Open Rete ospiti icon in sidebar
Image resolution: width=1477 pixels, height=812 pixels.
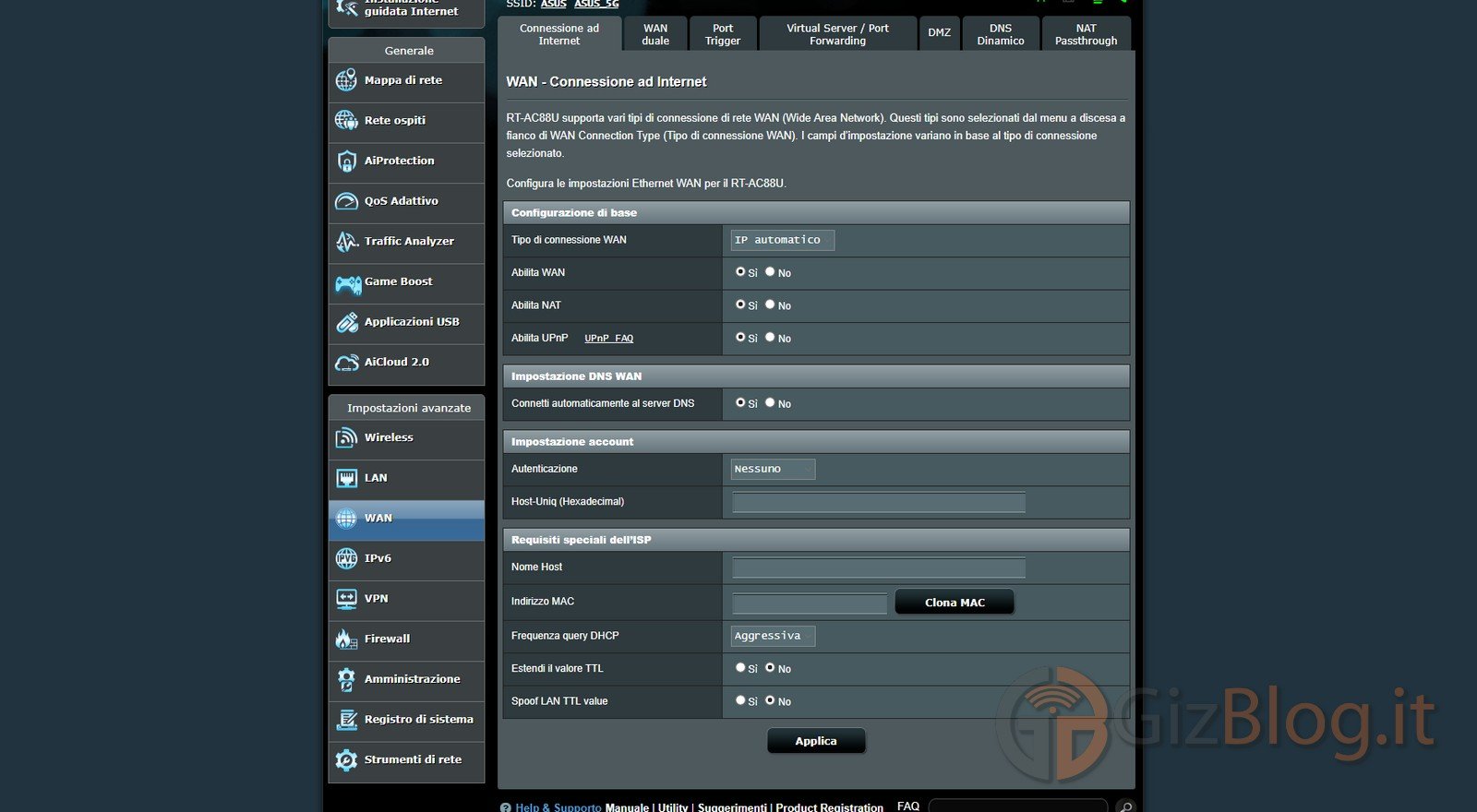point(346,120)
